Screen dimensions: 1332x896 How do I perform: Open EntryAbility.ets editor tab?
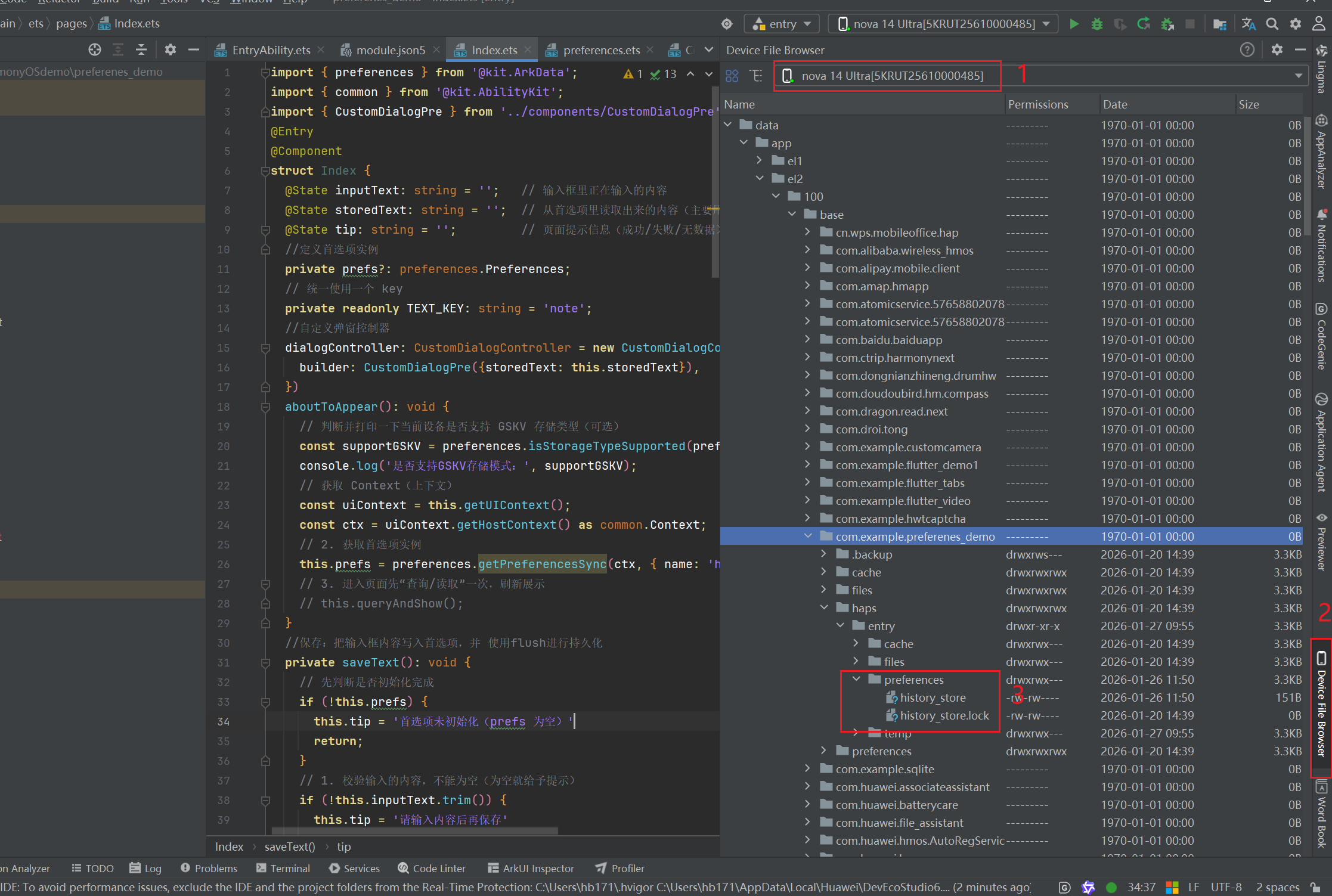(x=270, y=50)
